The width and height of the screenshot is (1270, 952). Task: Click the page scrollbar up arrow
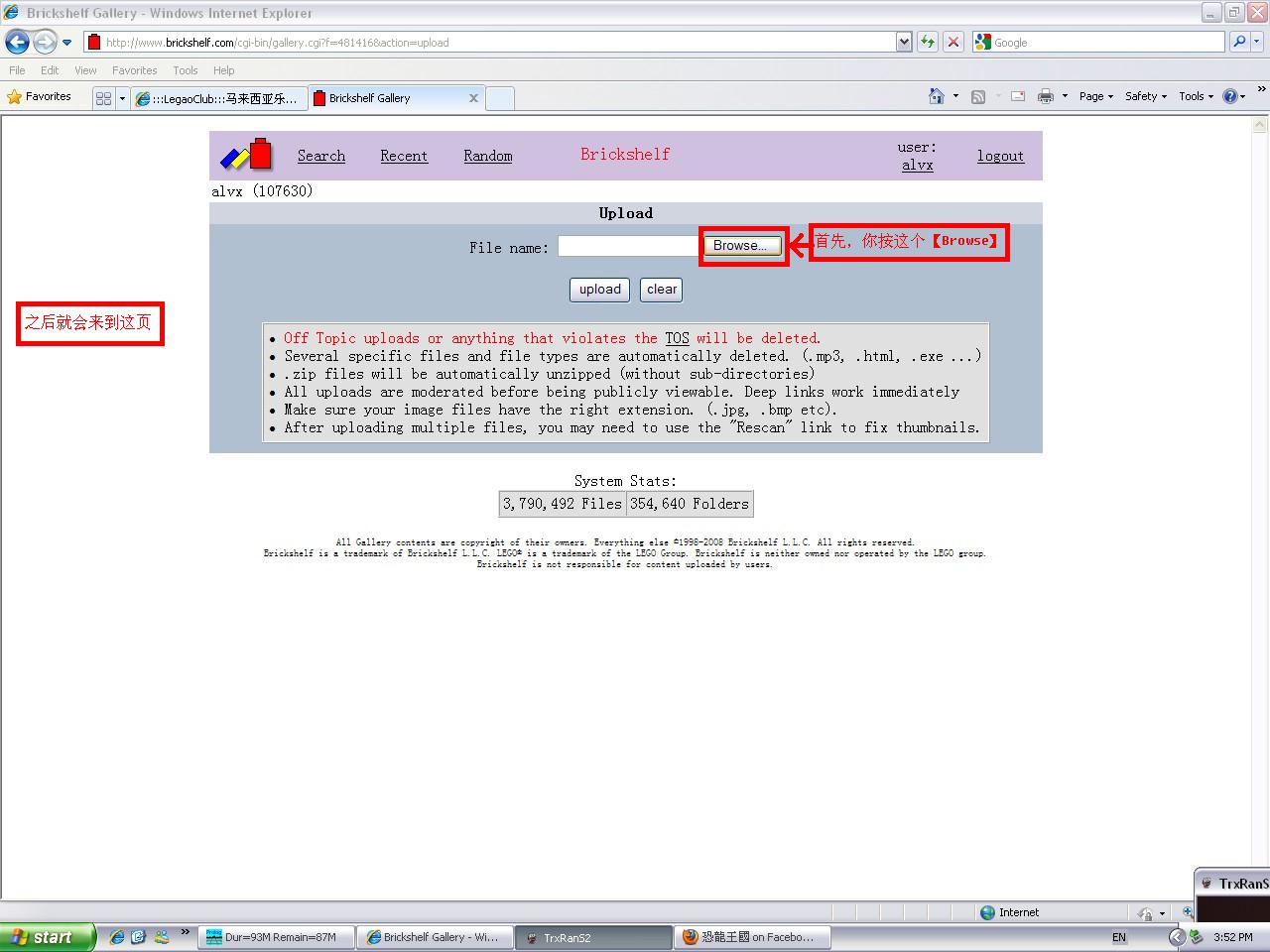(x=1260, y=125)
